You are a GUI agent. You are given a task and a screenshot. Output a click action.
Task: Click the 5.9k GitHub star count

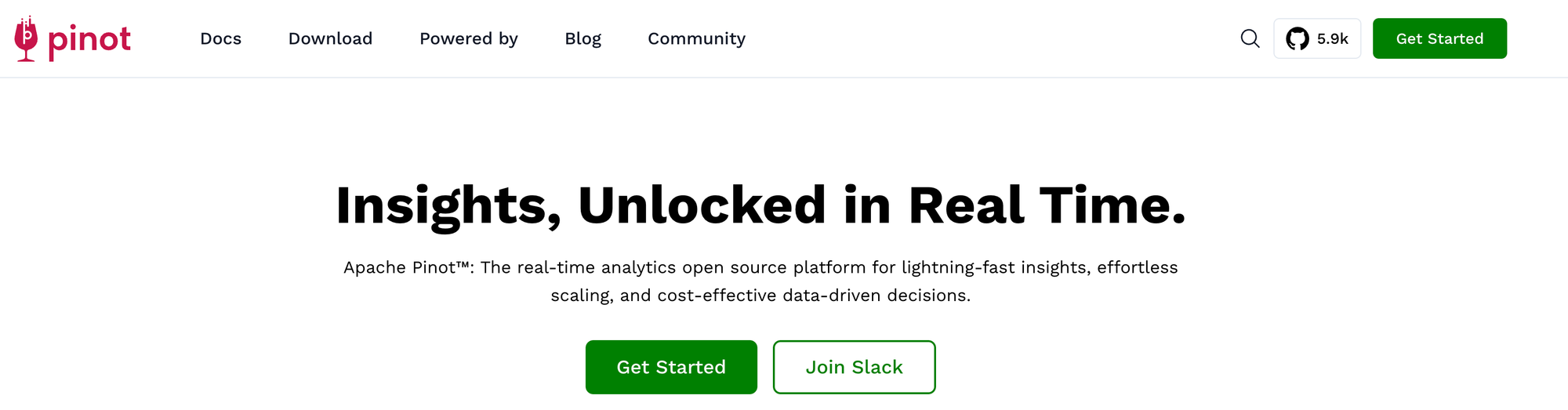(1332, 38)
